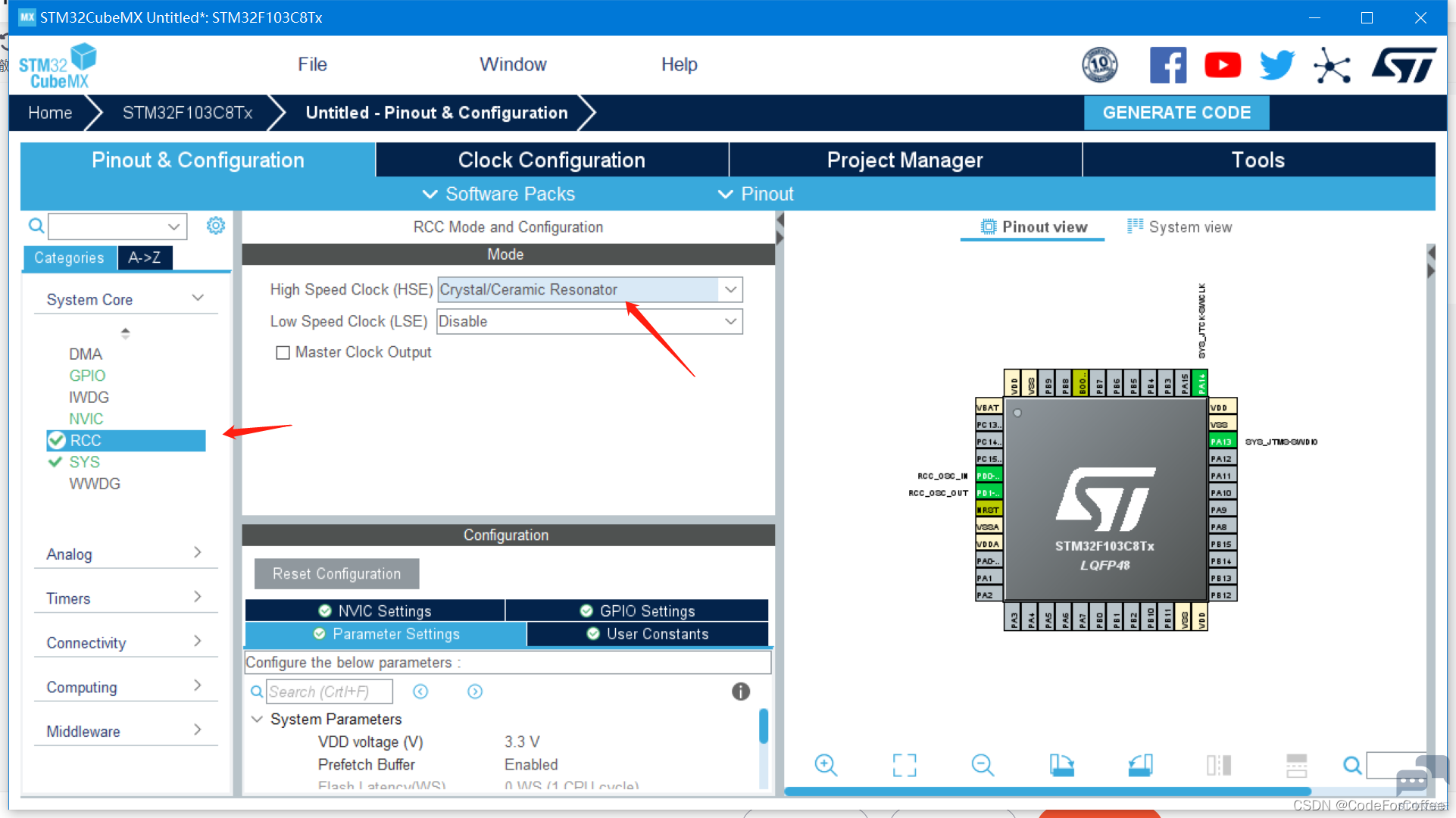Screen dimensions: 1456x818
Task: Open the Facebook icon link
Action: click(x=1168, y=65)
